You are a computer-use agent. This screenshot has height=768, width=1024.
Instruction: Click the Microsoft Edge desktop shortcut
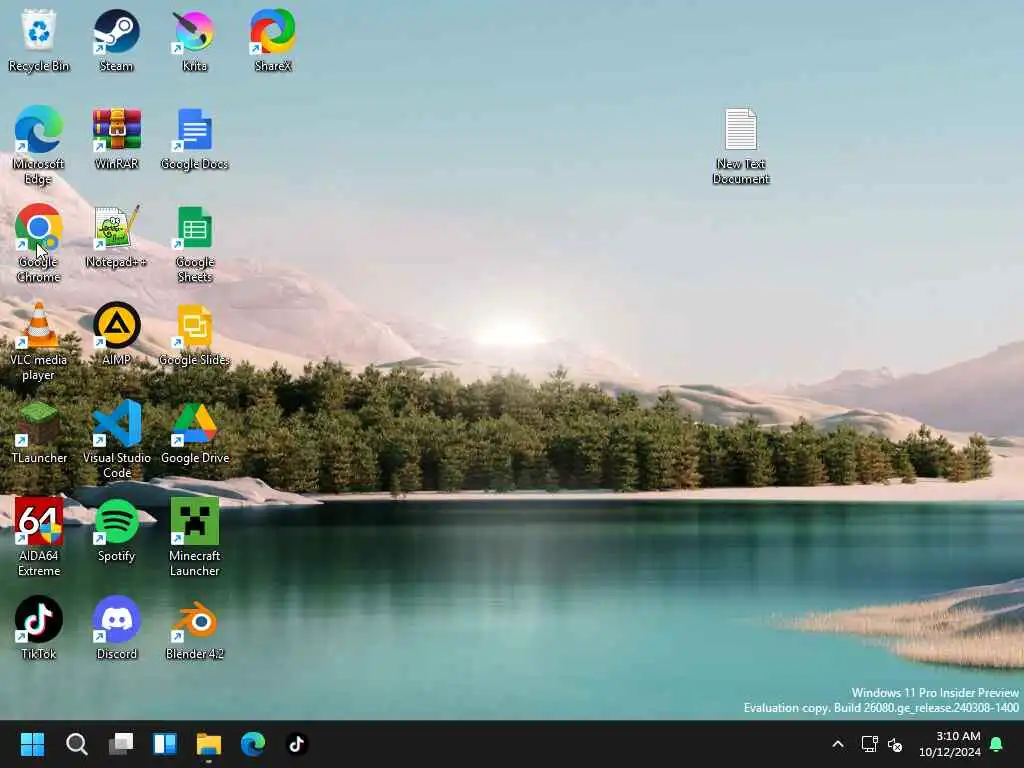(x=39, y=146)
